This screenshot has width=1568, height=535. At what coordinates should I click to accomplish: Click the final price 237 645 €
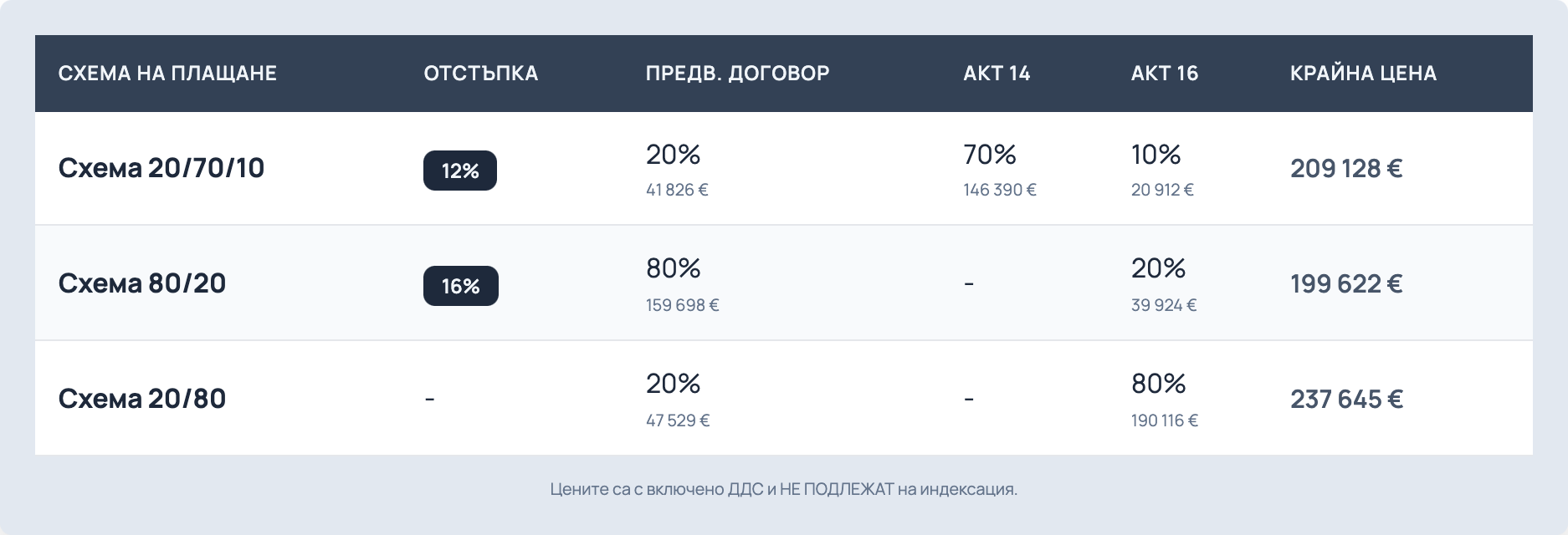(x=1346, y=400)
